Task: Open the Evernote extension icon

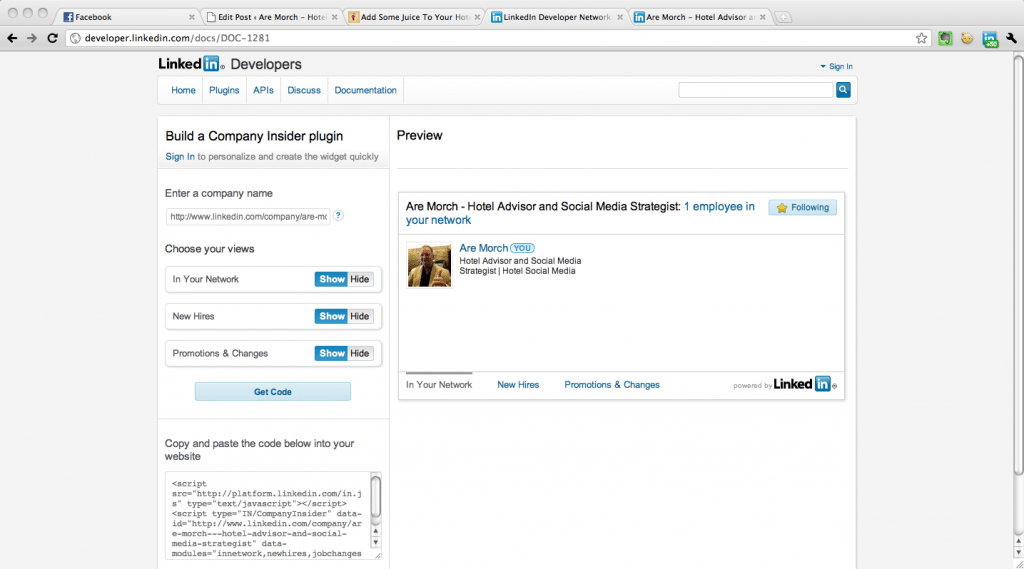Action: point(945,39)
